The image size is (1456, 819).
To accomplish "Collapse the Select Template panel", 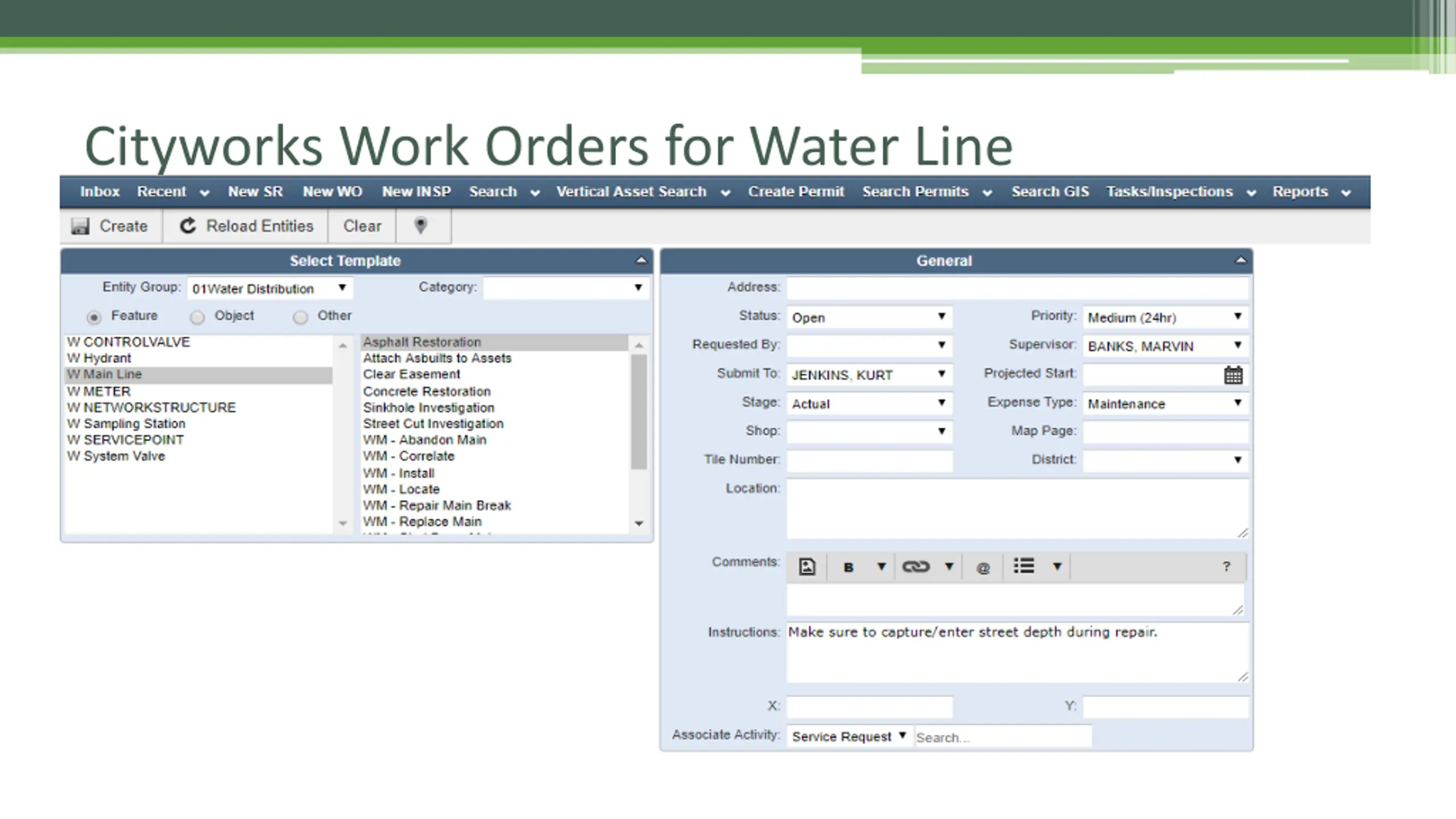I will coord(641,260).
